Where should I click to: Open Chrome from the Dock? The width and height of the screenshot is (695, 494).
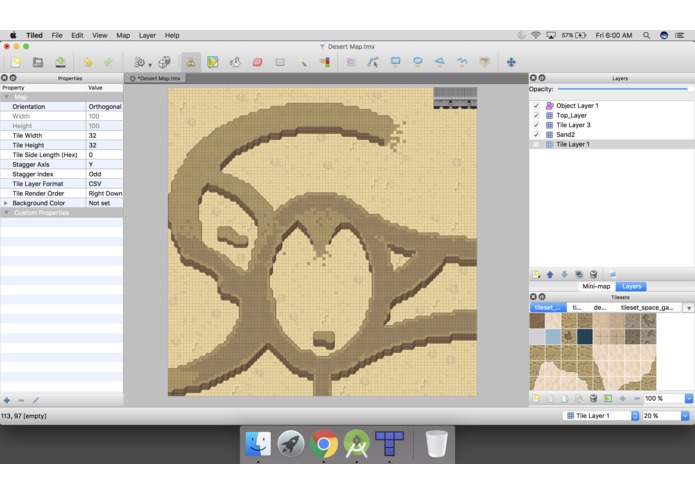pyautogui.click(x=324, y=443)
